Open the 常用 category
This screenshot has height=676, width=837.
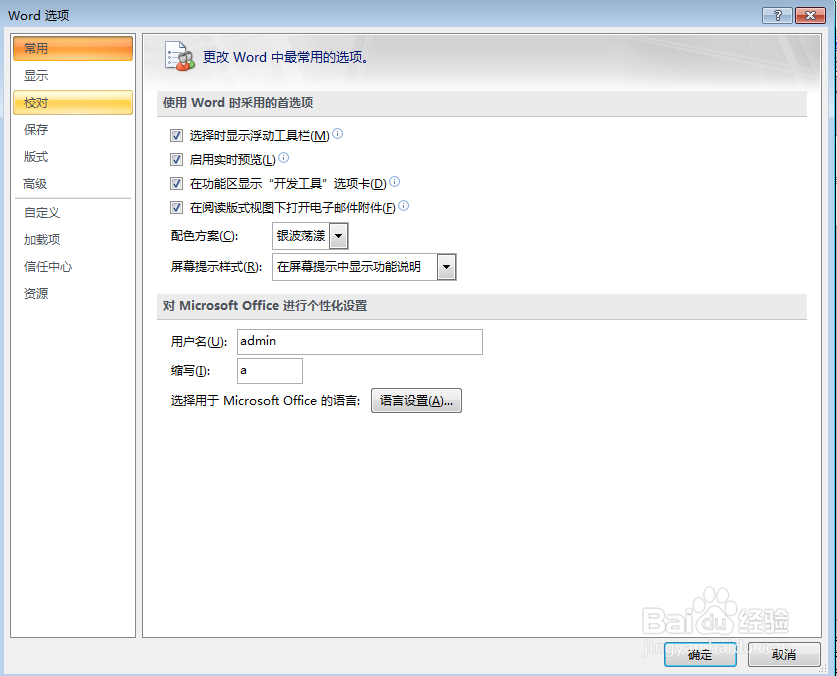pyautogui.click(x=73, y=49)
